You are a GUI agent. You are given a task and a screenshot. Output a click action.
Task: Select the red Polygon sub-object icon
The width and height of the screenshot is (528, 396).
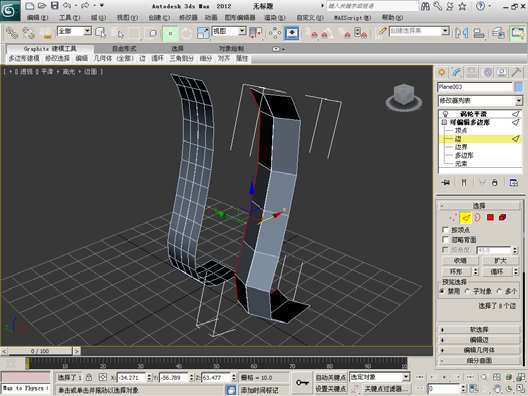coord(490,218)
